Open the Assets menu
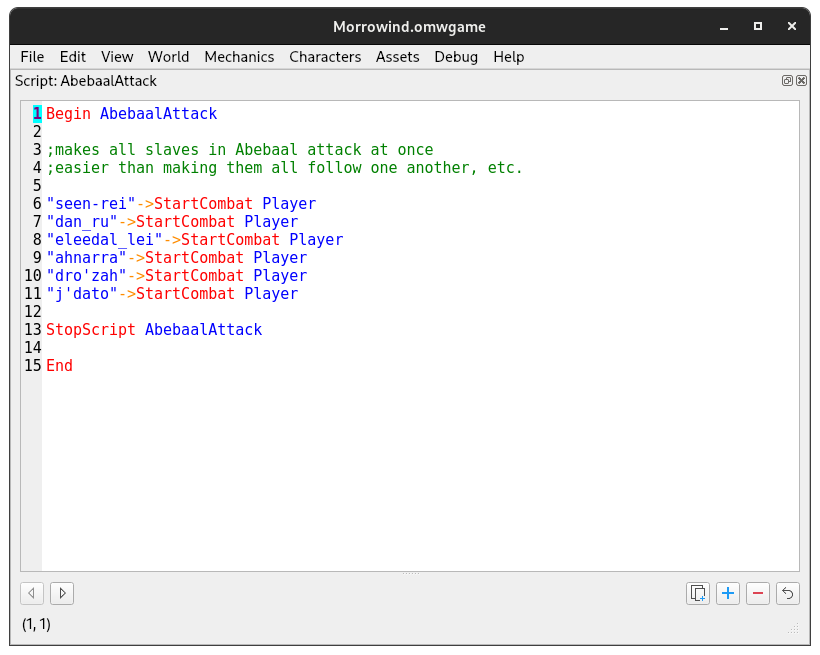The height and width of the screenshot is (655, 820). (x=397, y=57)
